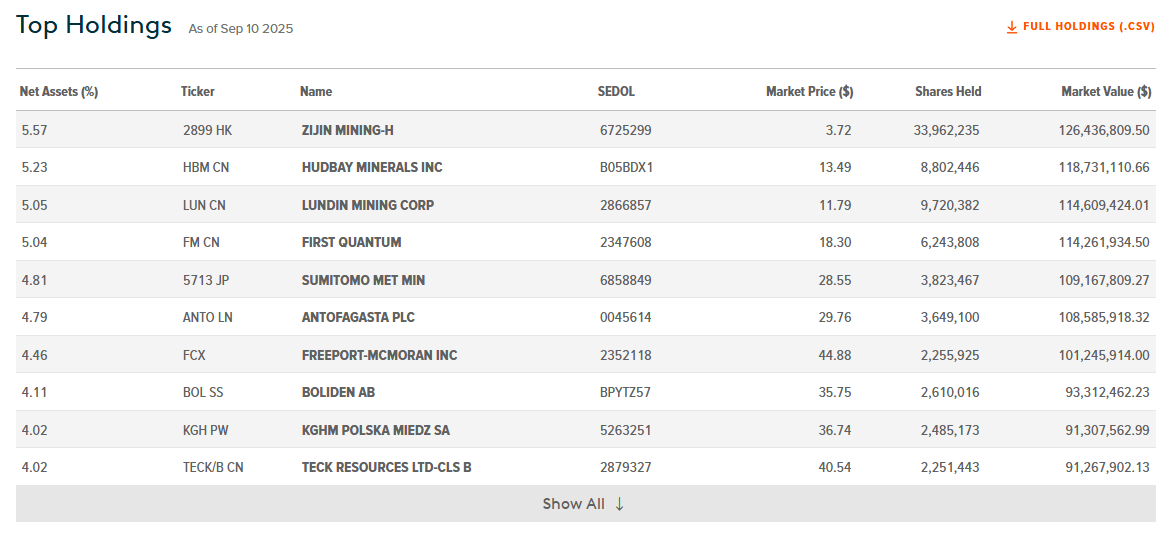Select the KGHM POLSKA MIEDZ SA name
Image resolution: width=1172 pixels, height=535 pixels.
coord(376,430)
